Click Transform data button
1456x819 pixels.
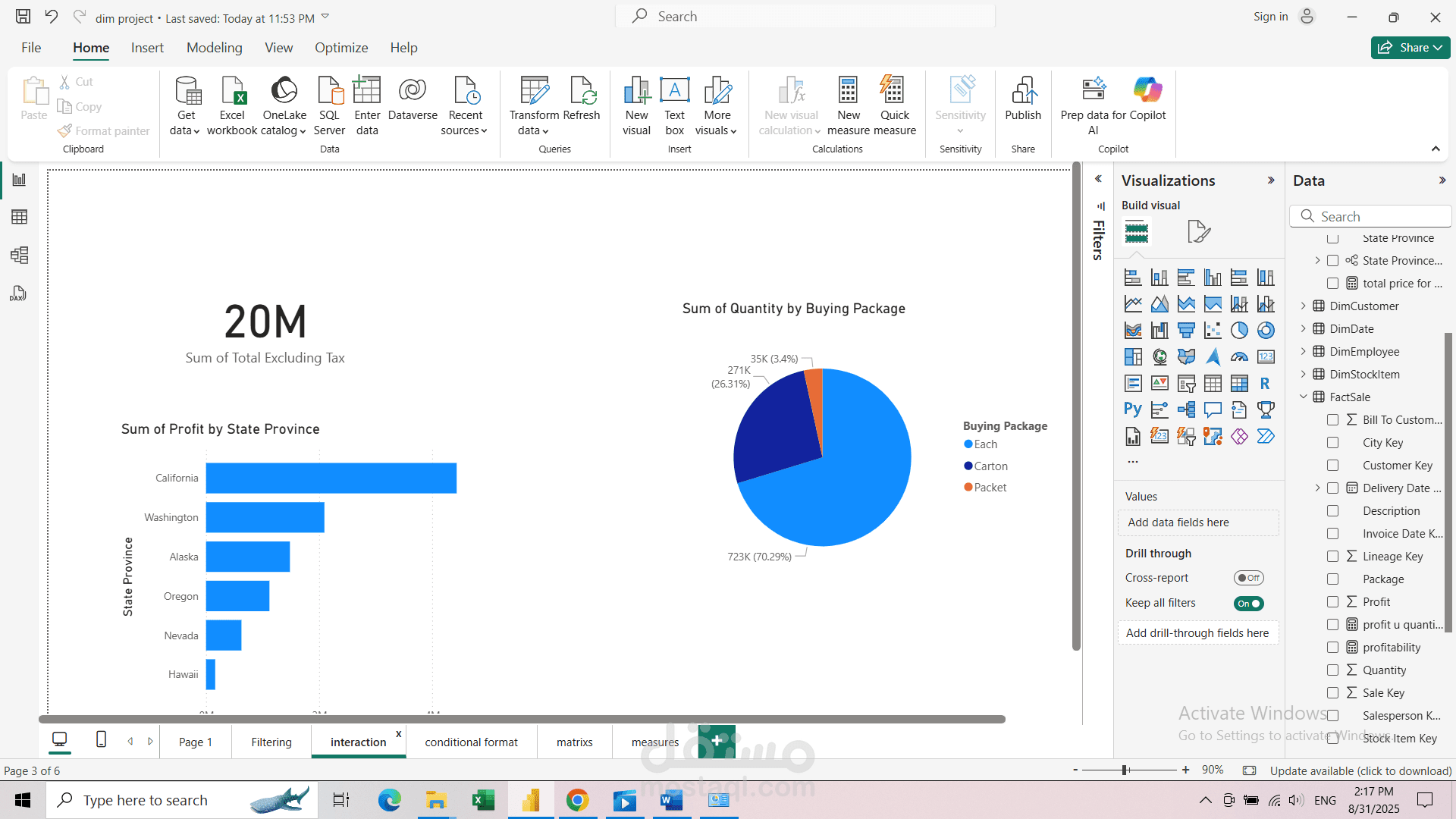click(x=534, y=106)
